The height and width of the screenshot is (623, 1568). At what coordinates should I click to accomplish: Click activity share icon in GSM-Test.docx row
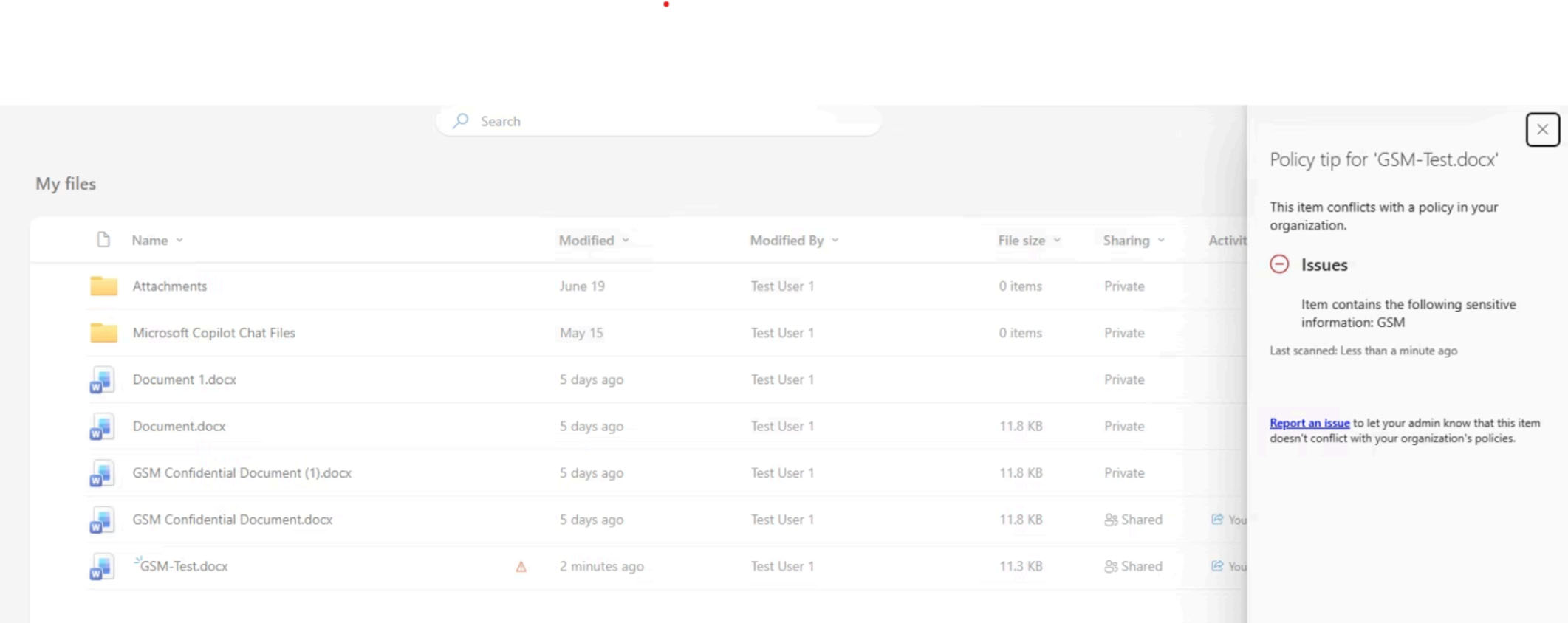click(x=1217, y=566)
